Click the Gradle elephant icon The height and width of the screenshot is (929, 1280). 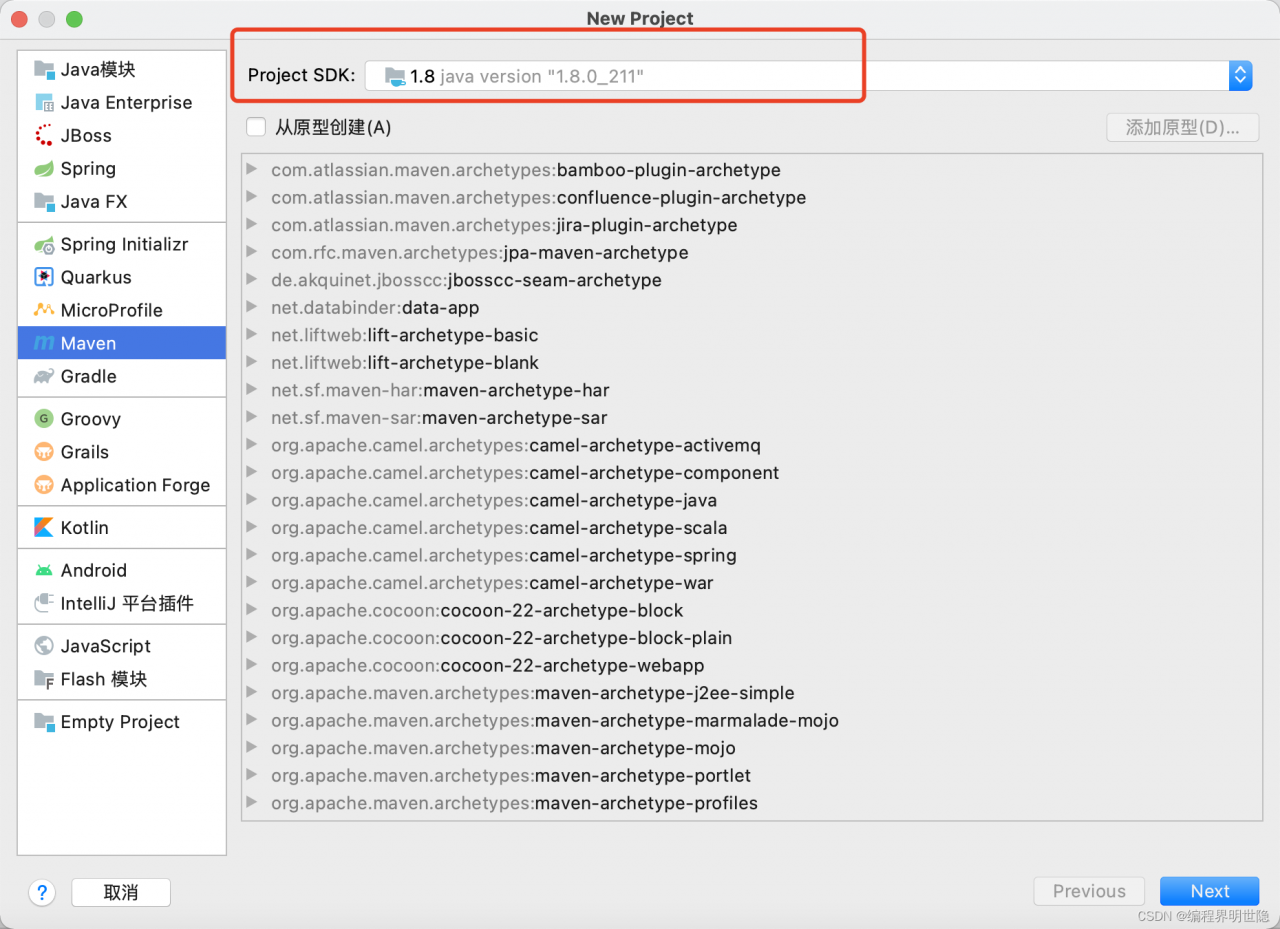pyautogui.click(x=44, y=376)
